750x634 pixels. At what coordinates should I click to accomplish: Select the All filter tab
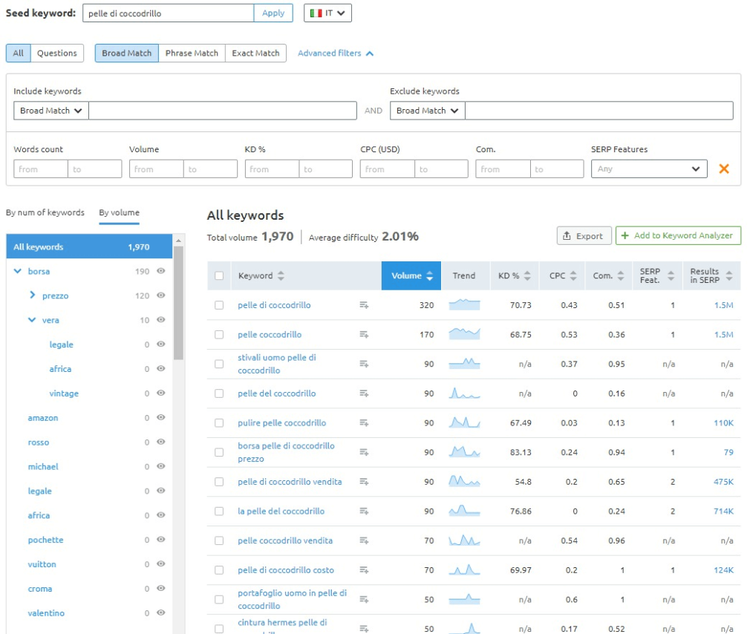pyautogui.click(x=18, y=53)
